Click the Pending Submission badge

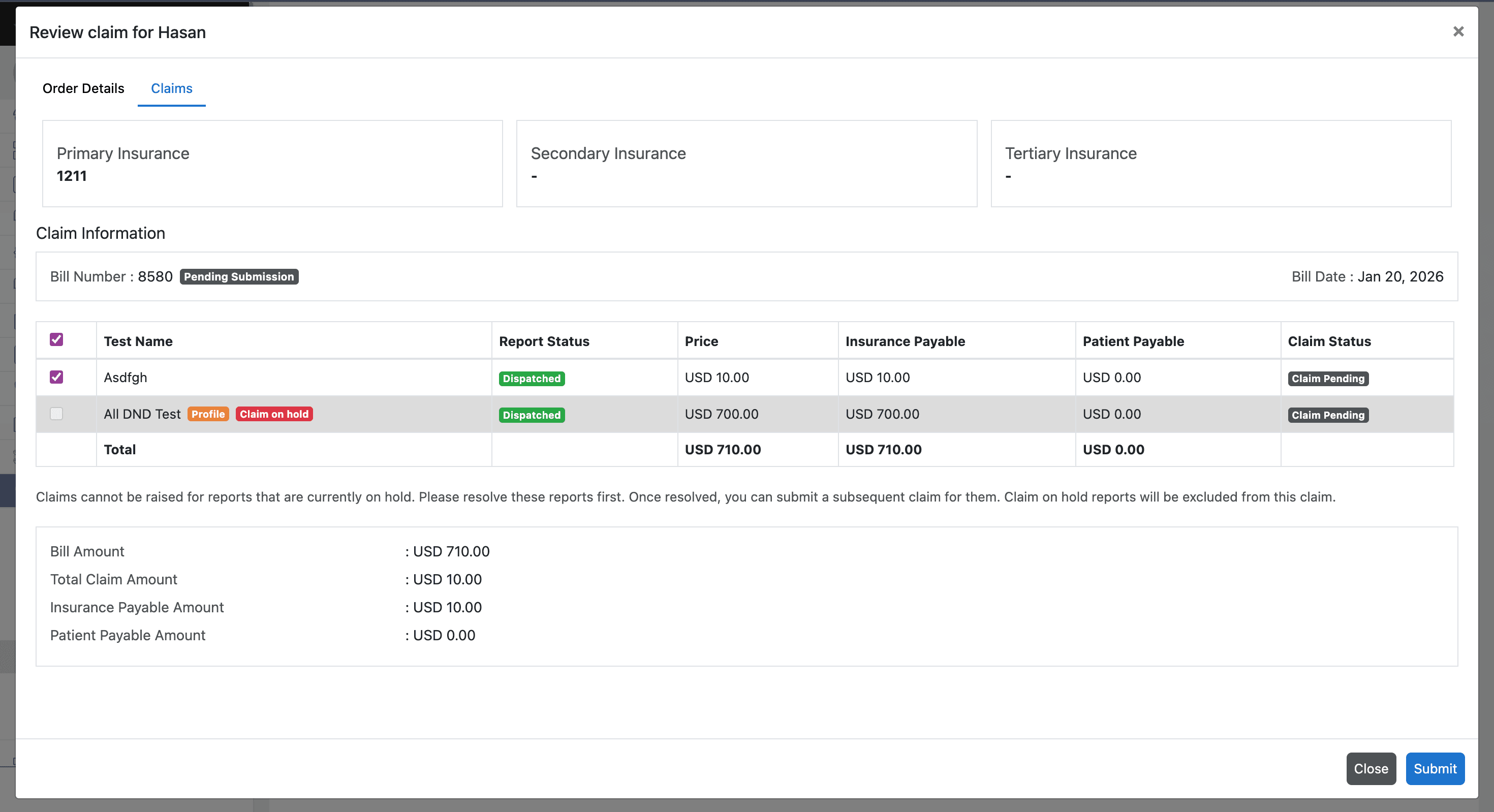click(239, 276)
